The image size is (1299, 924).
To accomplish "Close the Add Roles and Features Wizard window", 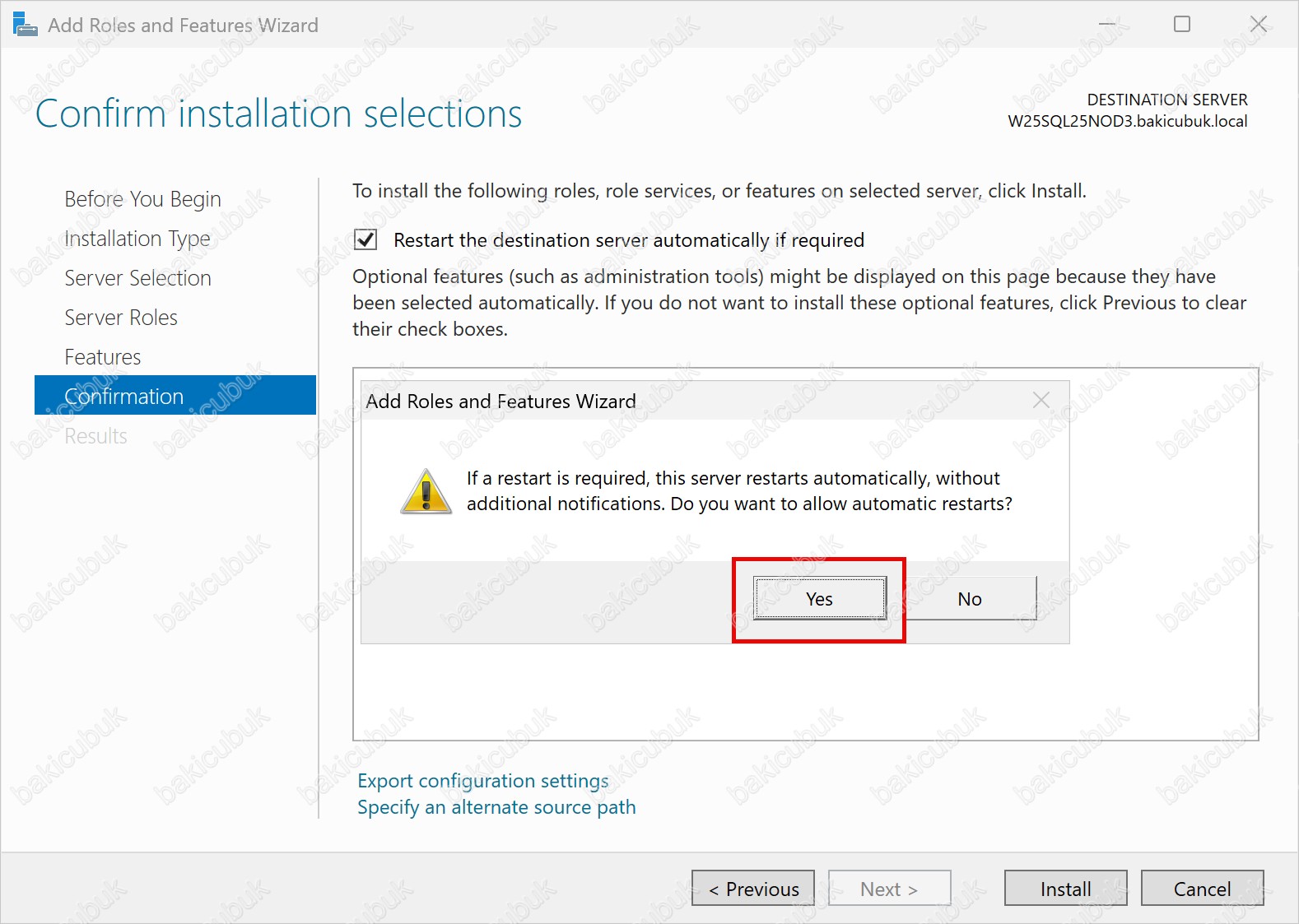I will tap(1258, 25).
